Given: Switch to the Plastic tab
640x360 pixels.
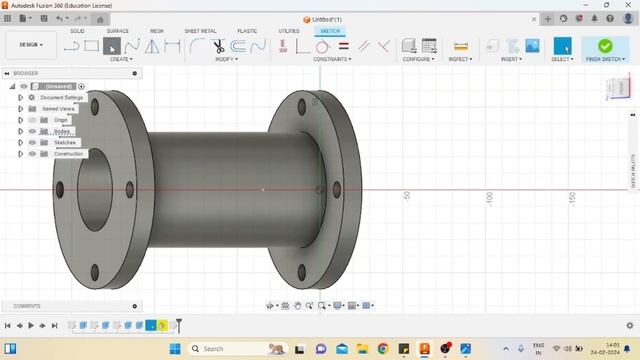Looking at the screenshot, I should [x=247, y=31].
